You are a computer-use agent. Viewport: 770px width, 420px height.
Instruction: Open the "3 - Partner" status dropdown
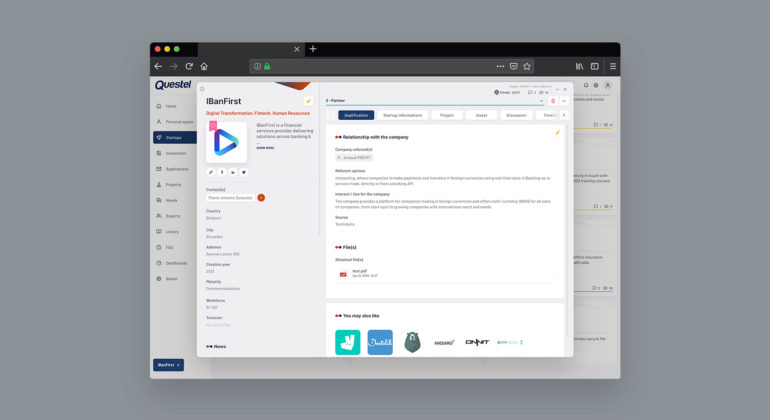435,101
